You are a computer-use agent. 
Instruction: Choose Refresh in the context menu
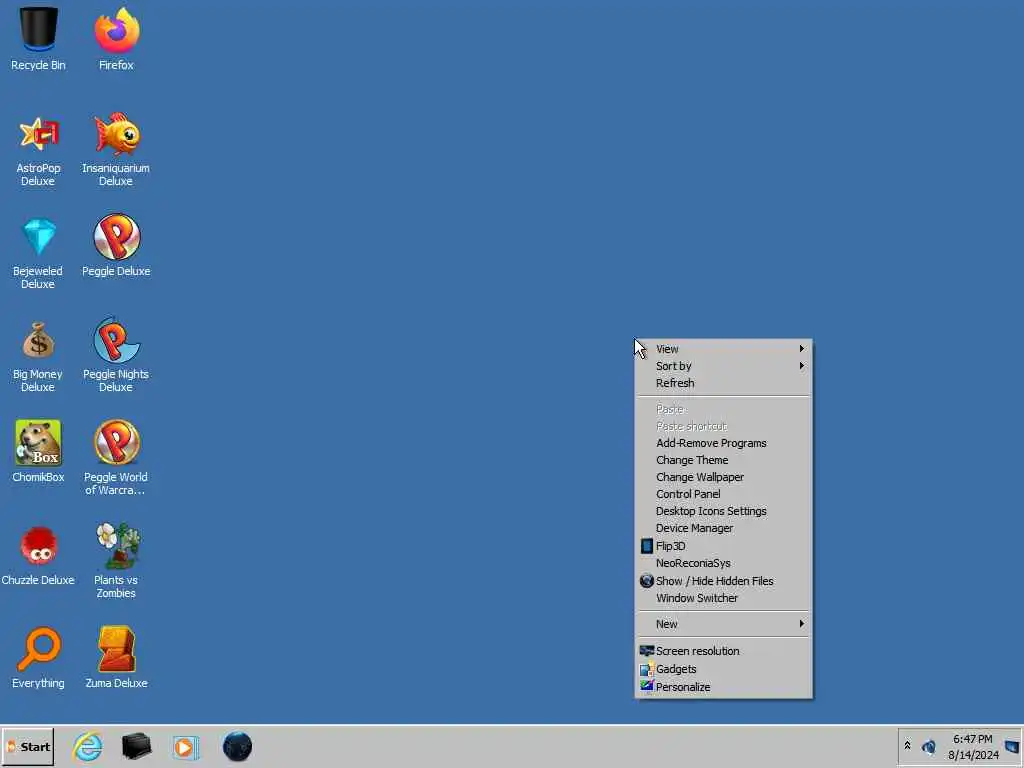(x=724, y=383)
